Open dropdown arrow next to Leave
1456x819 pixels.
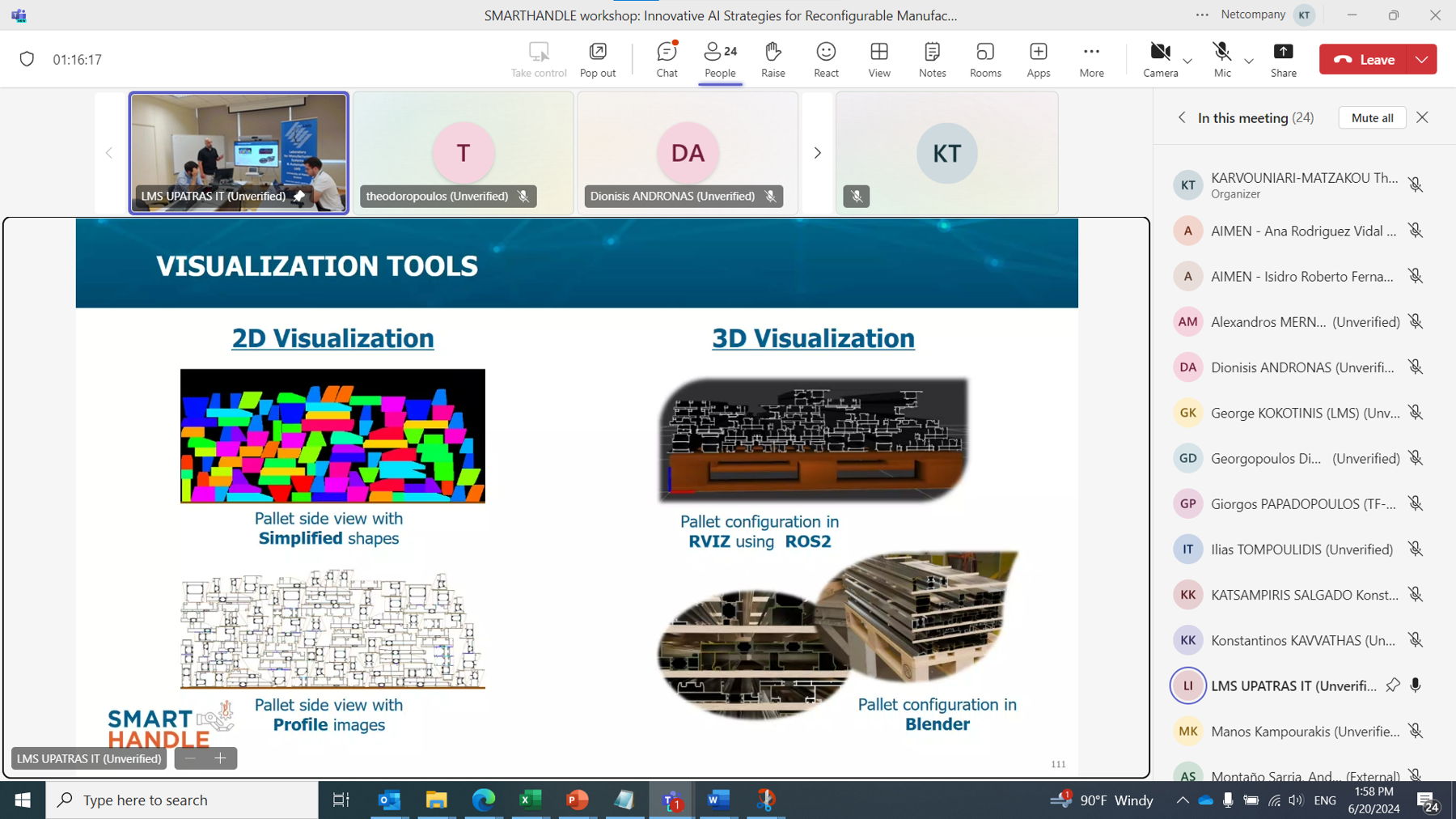[x=1421, y=59]
